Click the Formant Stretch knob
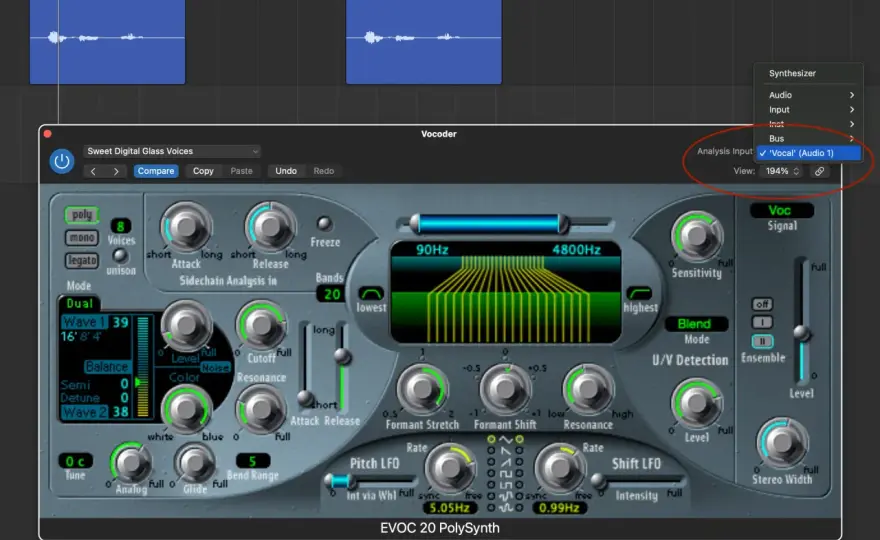The width and height of the screenshot is (880, 540). [421, 388]
